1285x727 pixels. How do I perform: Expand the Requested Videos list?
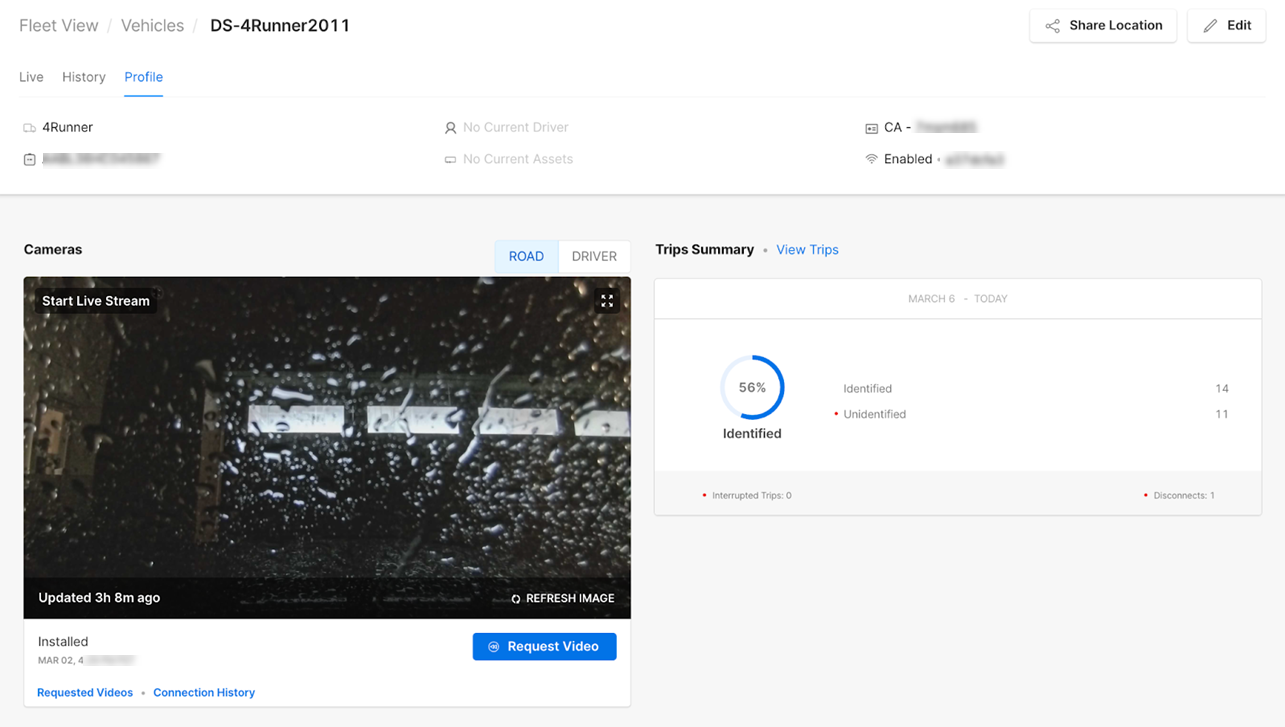(84, 692)
